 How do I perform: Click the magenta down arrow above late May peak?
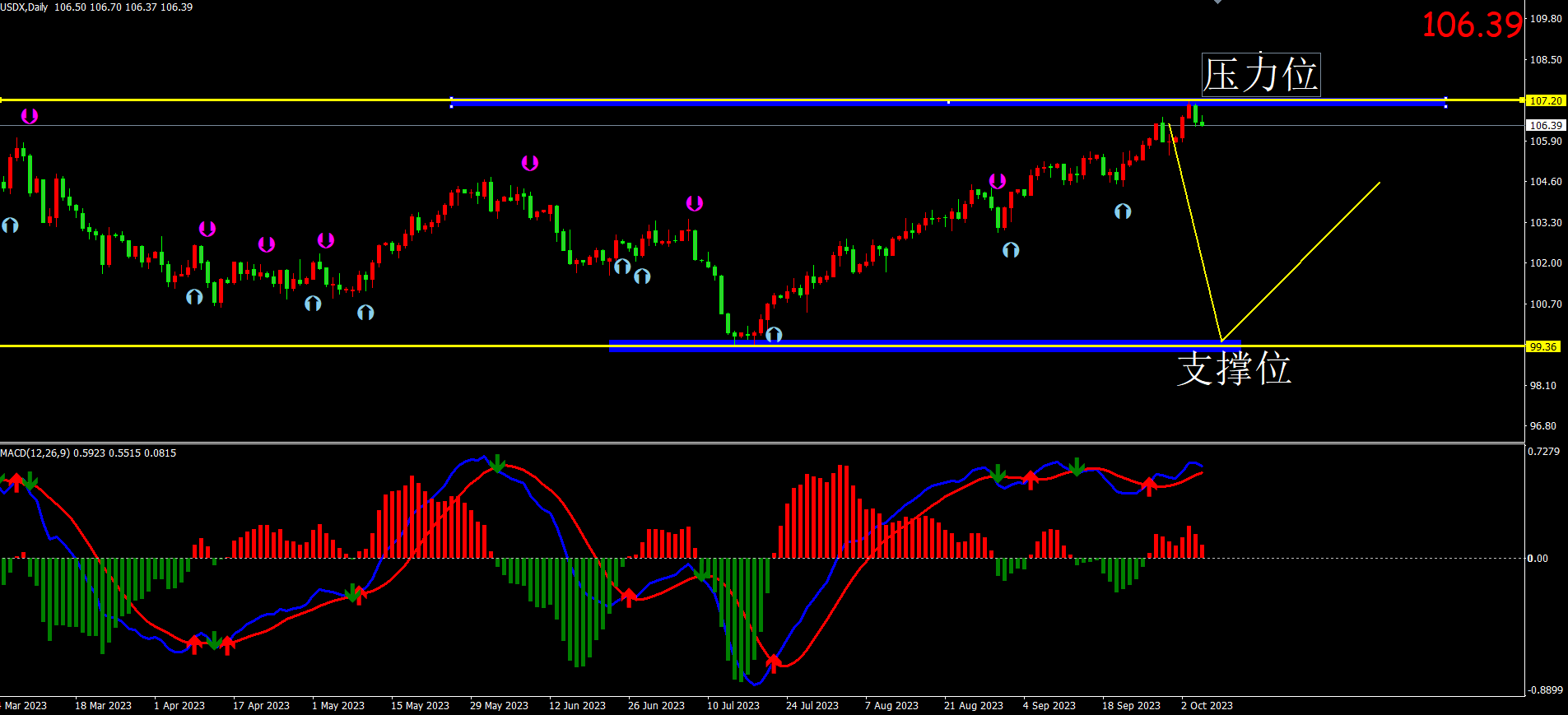(x=530, y=163)
